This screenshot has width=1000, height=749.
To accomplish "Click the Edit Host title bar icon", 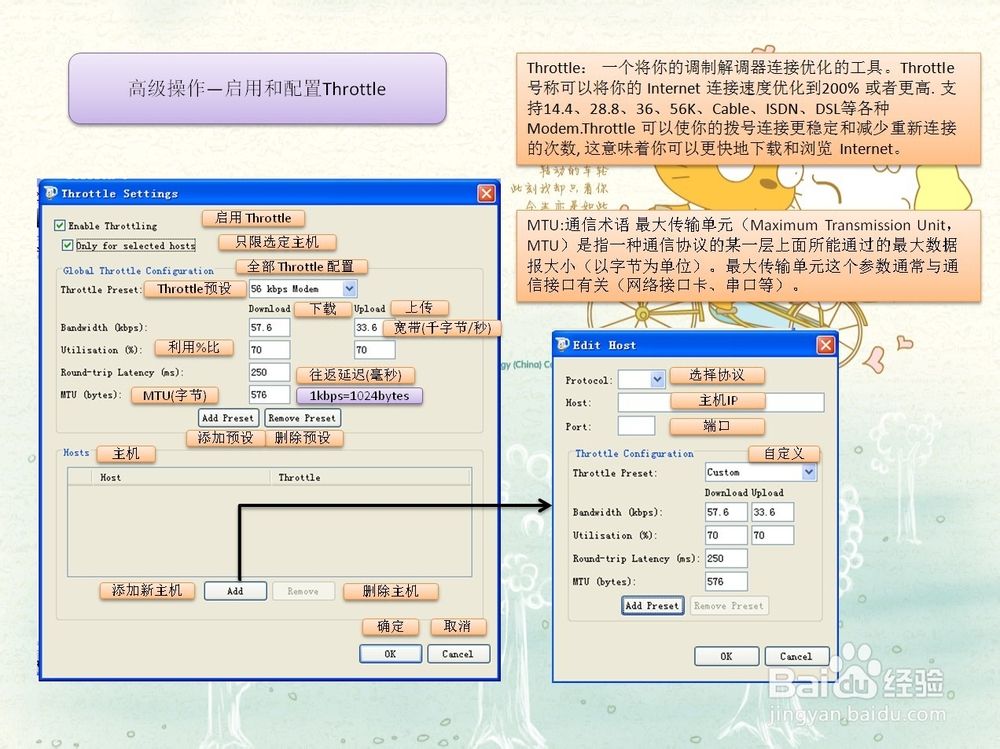I will (562, 345).
